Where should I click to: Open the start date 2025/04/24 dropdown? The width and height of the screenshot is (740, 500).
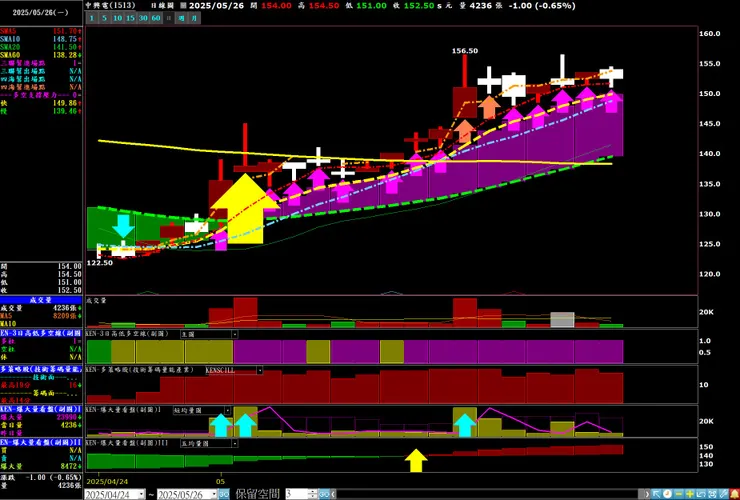click(141, 494)
